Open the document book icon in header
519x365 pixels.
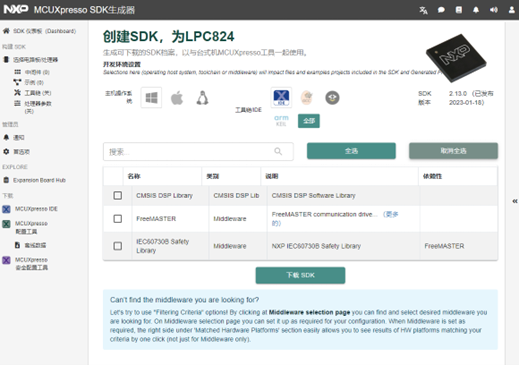[459, 10]
